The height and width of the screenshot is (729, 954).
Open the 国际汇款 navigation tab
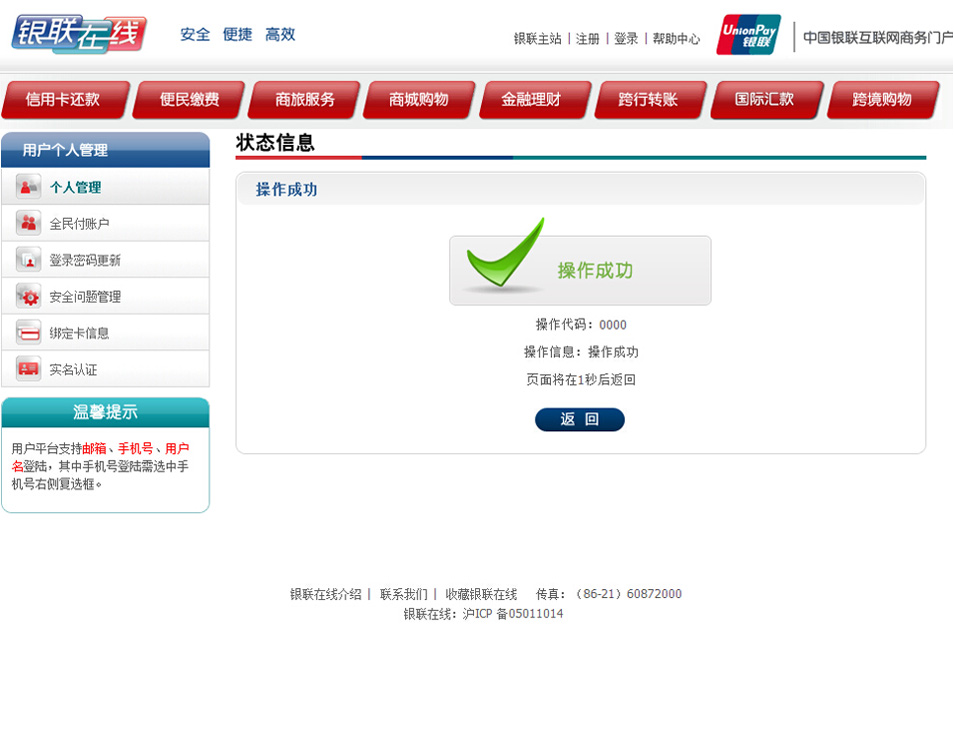coord(767,99)
